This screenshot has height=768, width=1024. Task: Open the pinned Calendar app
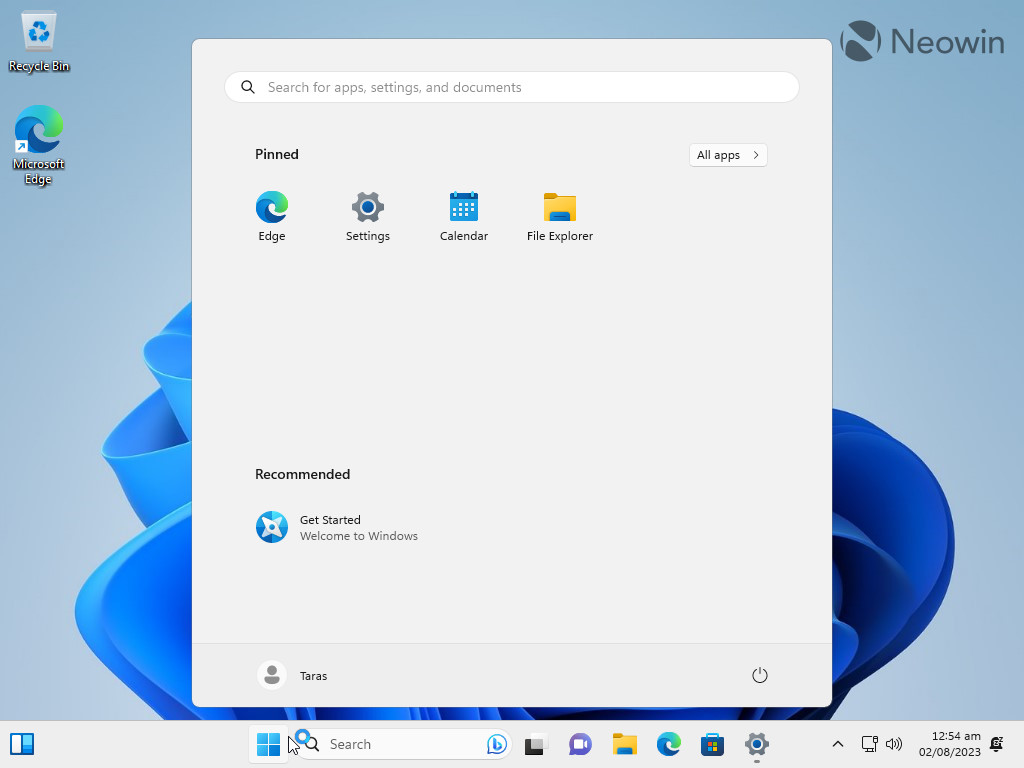coord(464,216)
